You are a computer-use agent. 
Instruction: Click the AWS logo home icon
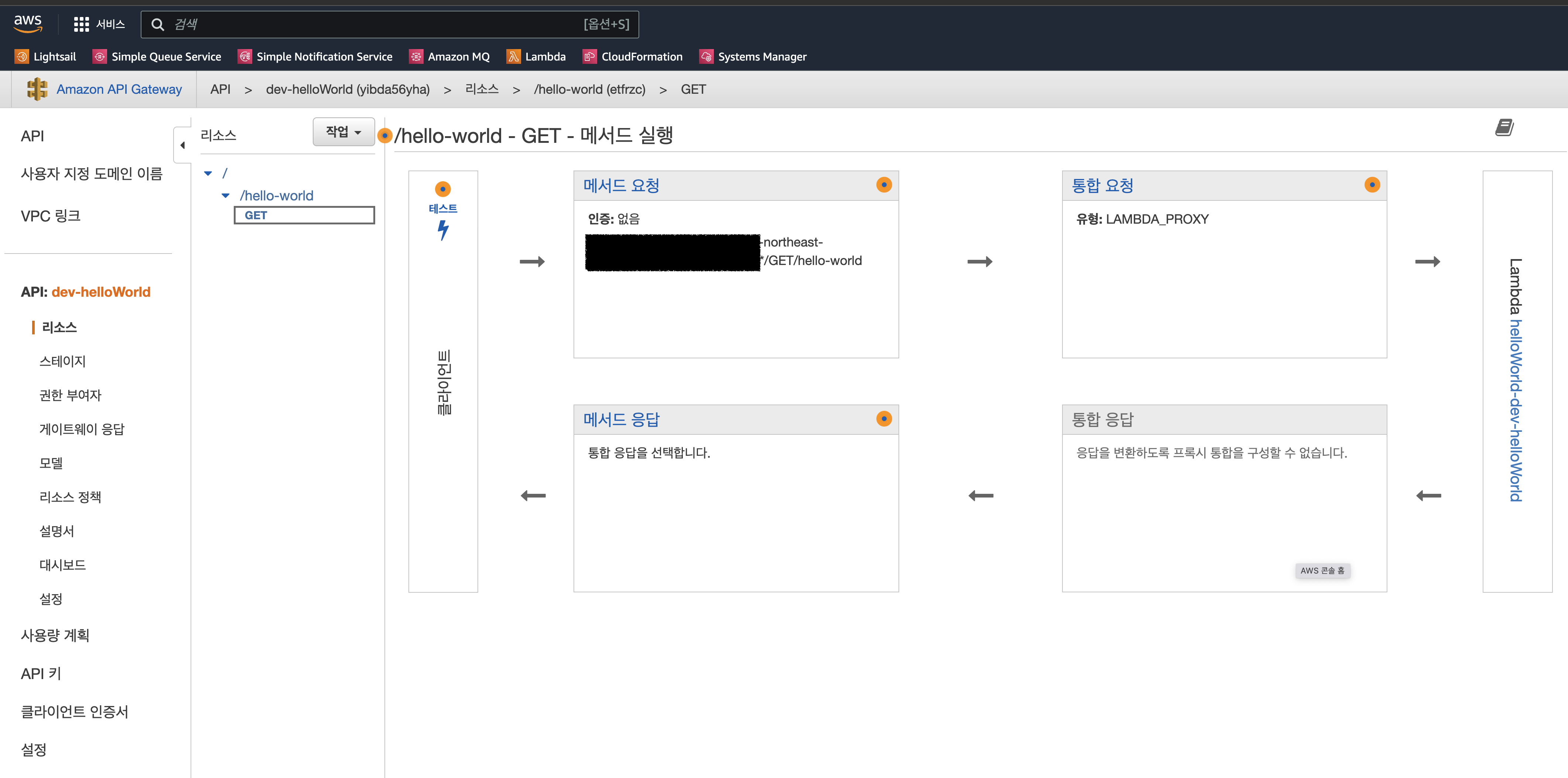pos(28,23)
